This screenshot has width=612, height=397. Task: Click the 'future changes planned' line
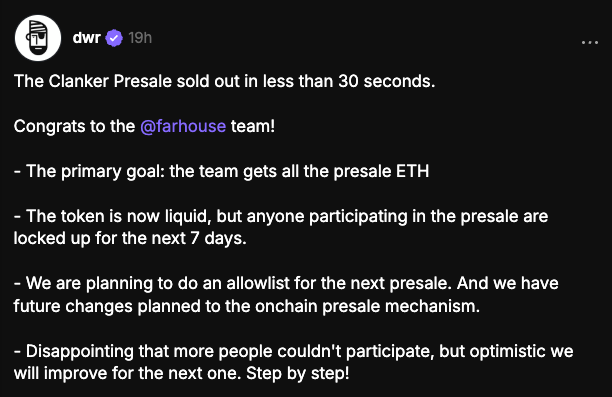click(x=247, y=306)
